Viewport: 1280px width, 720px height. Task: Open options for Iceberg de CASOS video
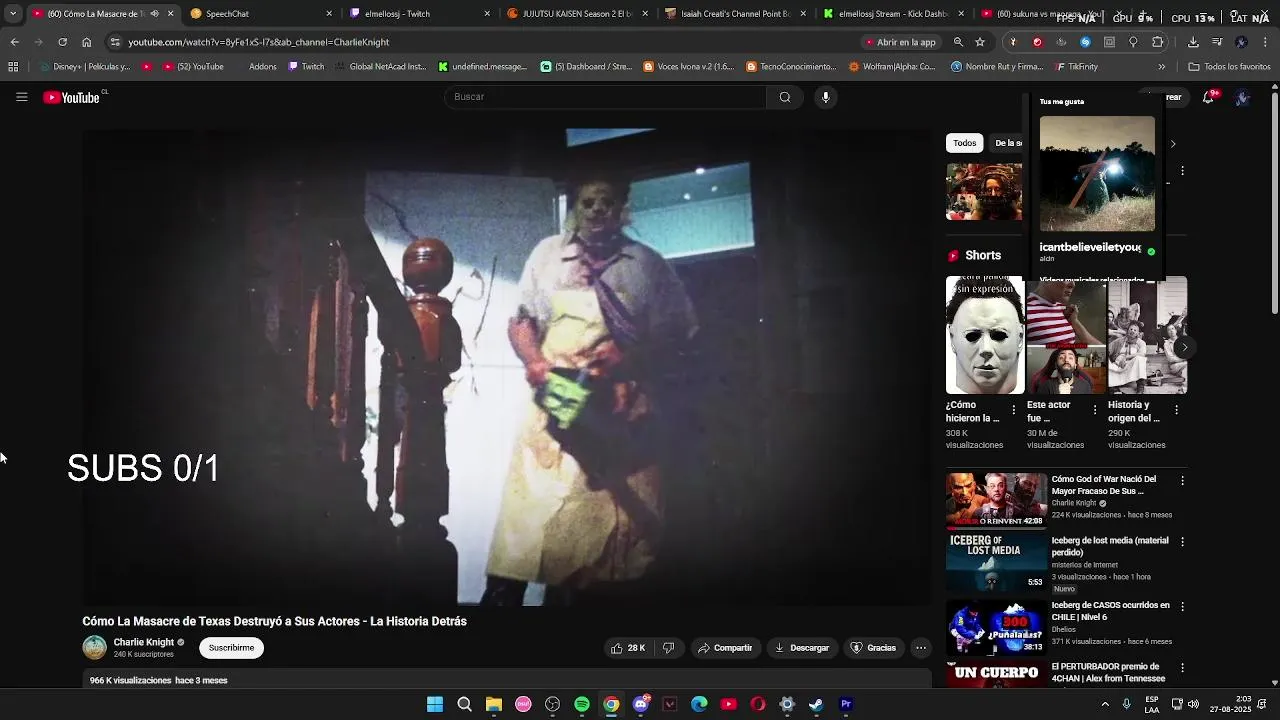click(1182, 607)
